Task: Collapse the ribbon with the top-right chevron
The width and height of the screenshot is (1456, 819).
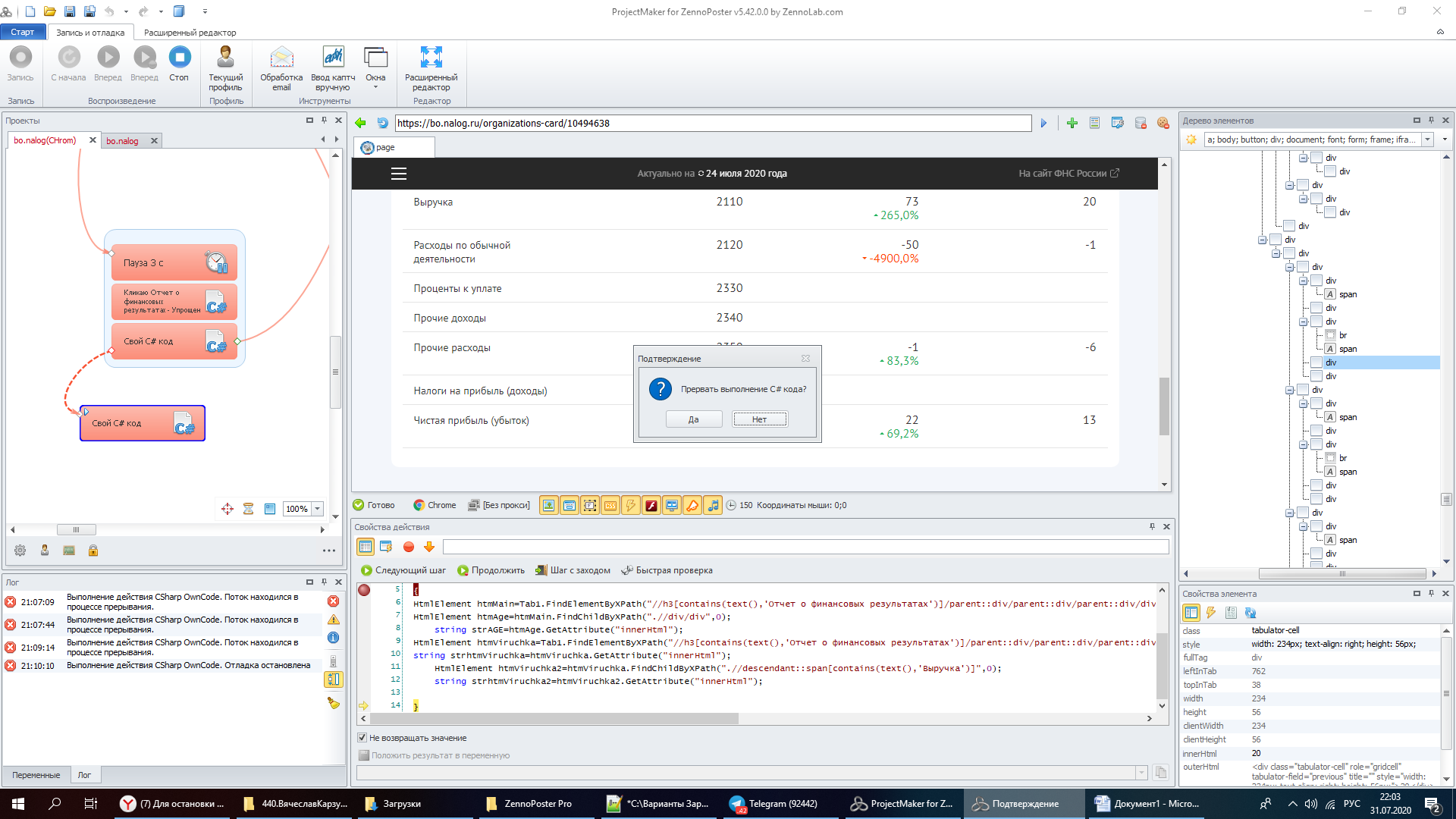Action: 1440,32
